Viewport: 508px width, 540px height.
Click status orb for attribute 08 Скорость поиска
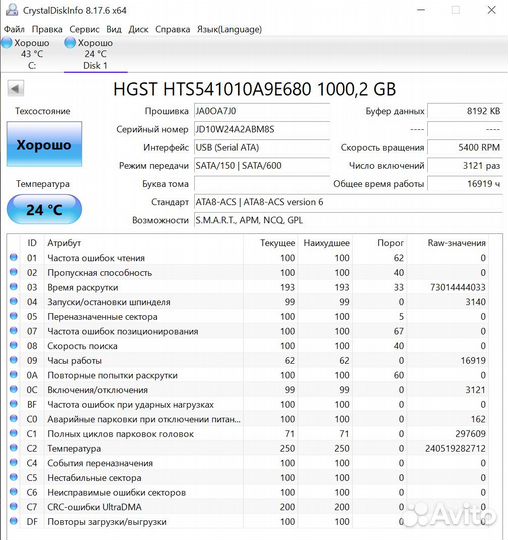14,345
